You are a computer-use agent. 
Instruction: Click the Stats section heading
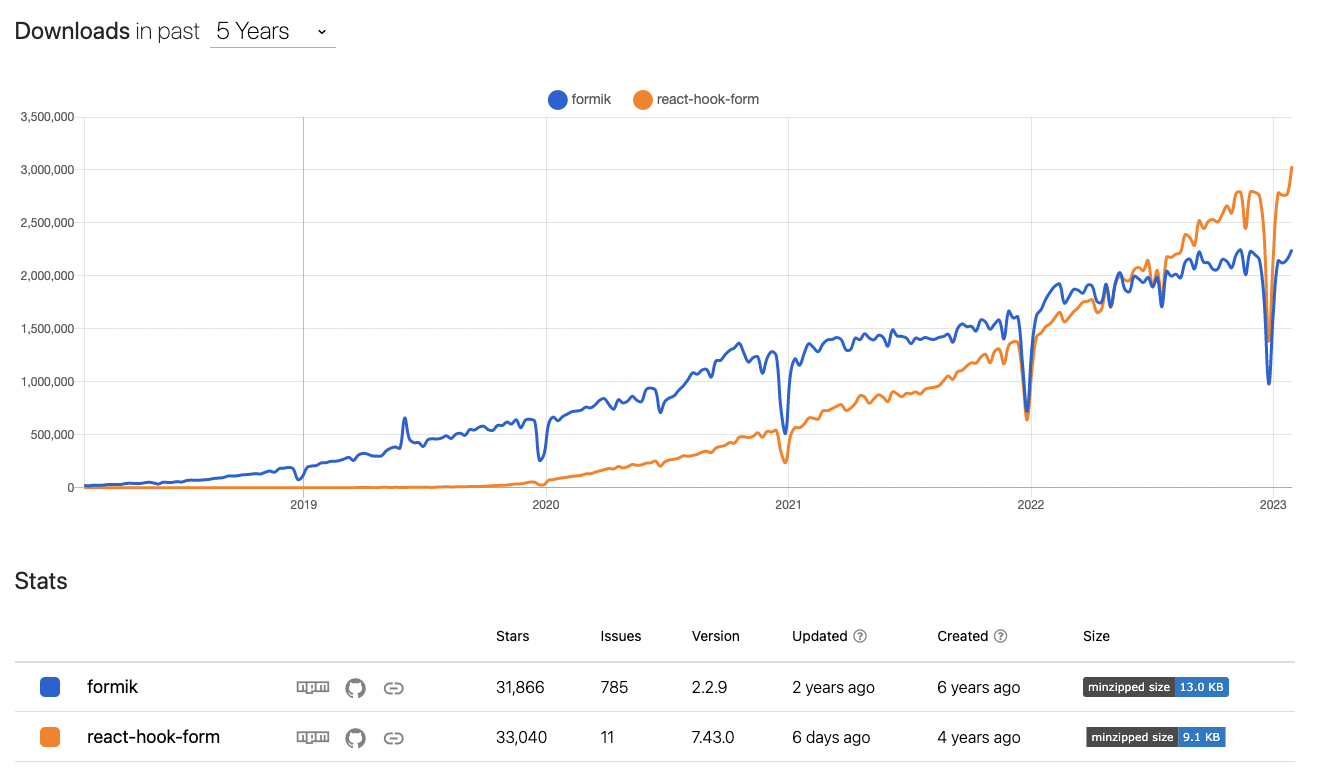point(41,581)
